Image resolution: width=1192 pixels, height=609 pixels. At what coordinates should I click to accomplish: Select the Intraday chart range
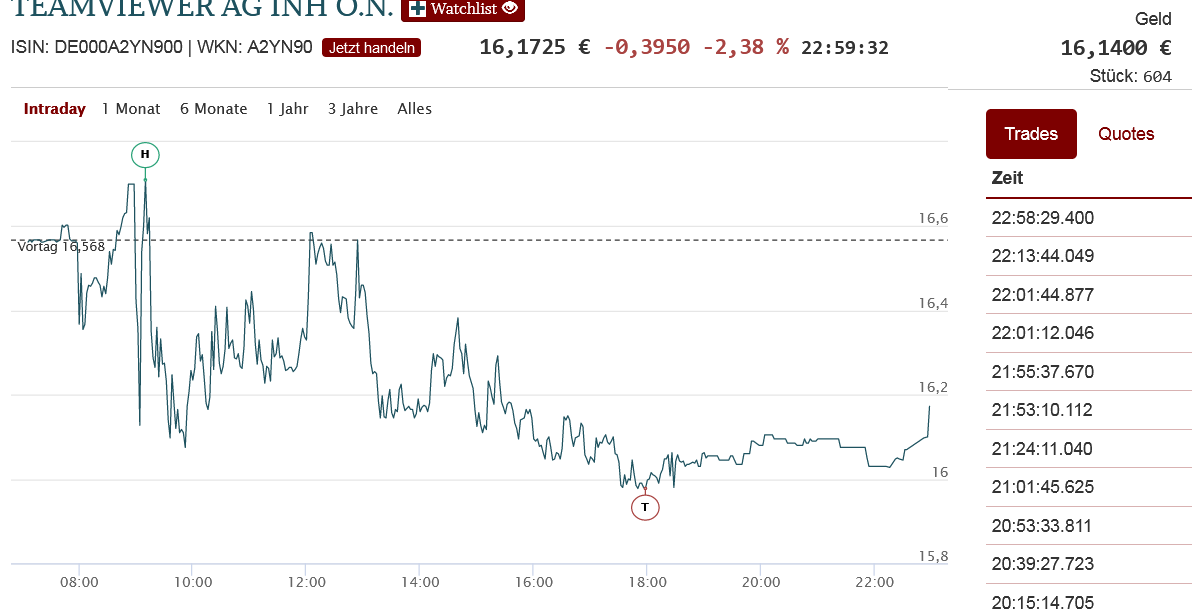(x=55, y=109)
